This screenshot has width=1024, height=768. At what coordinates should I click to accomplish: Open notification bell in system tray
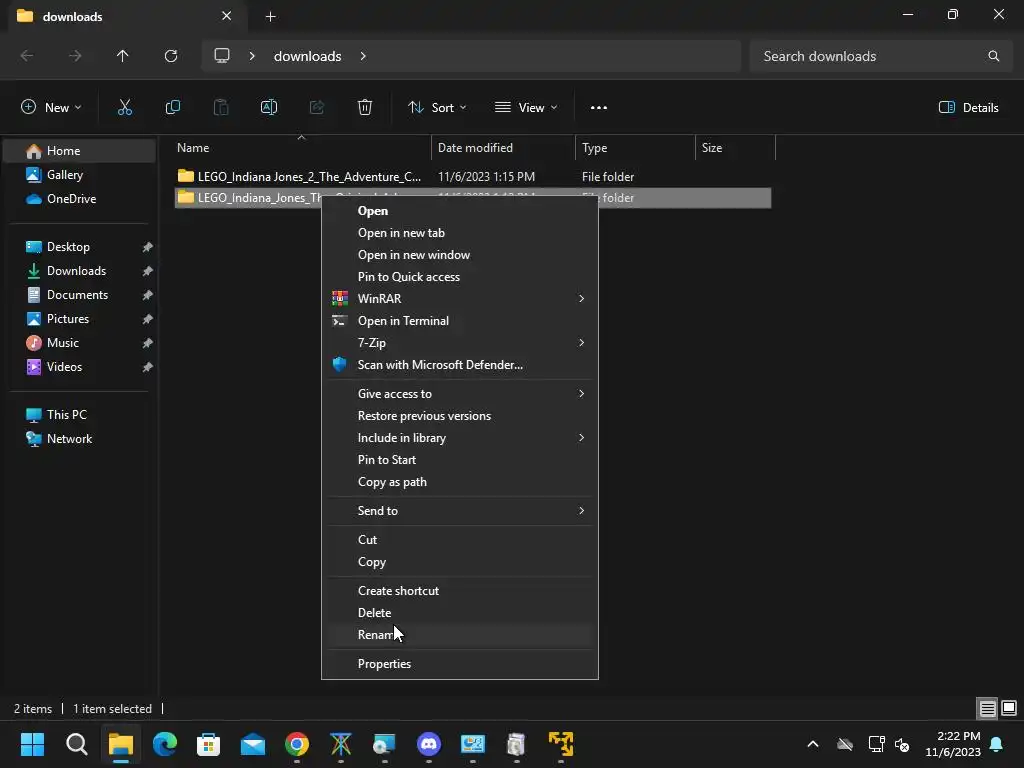(997, 744)
